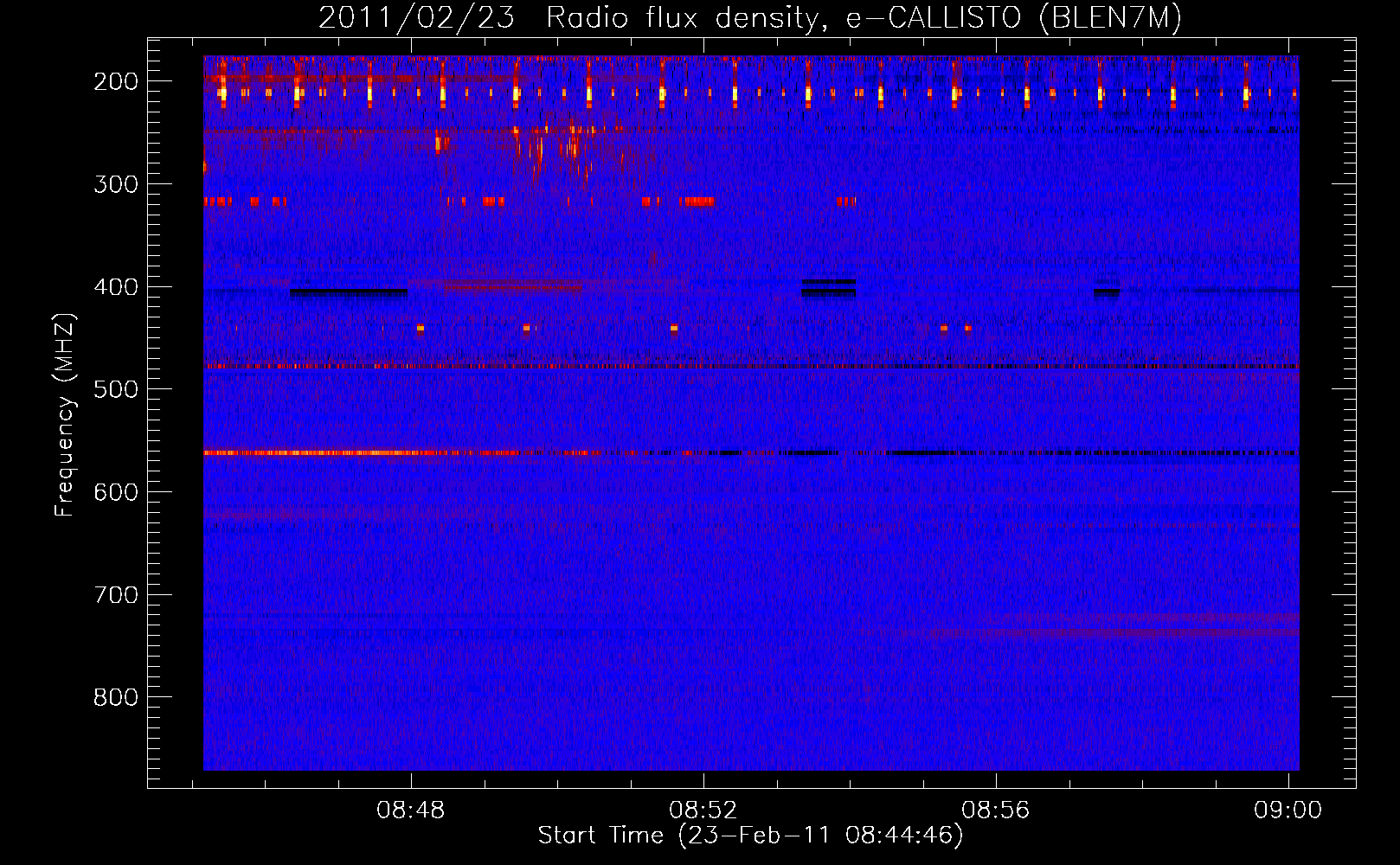Select the 500 frequency axis label
The height and width of the screenshot is (865, 1400).
point(116,389)
